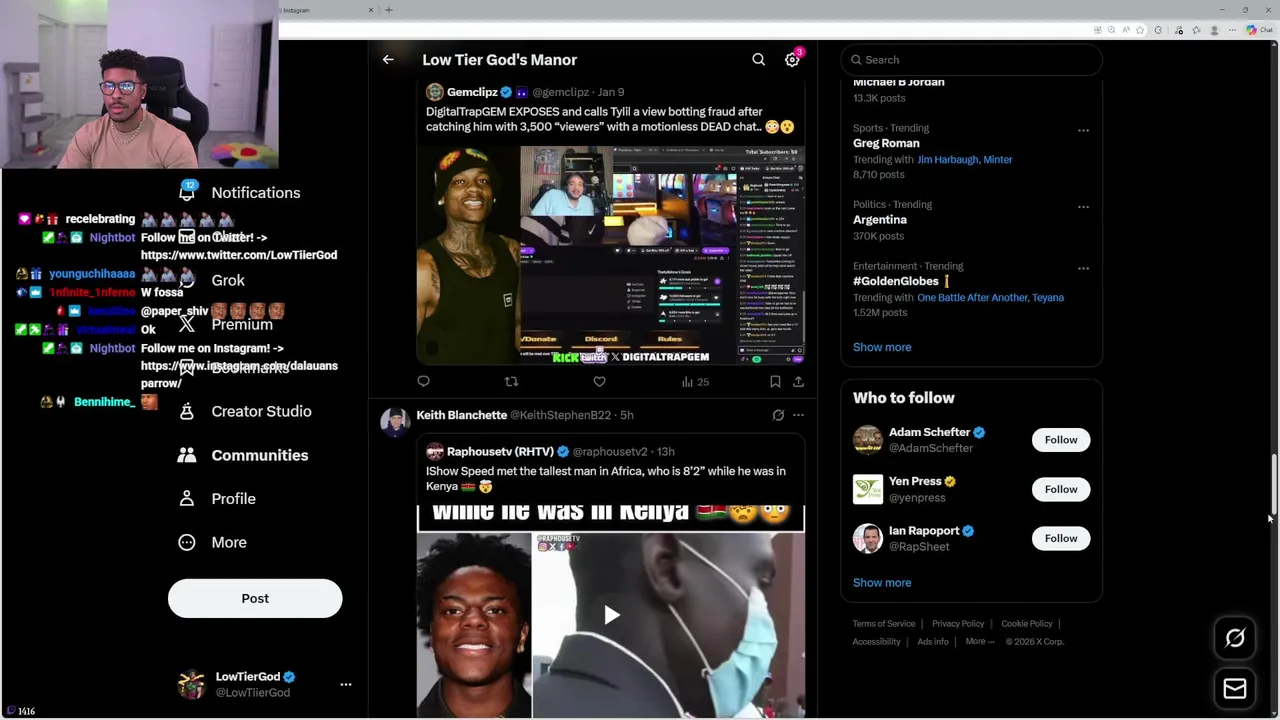
Task: Reply to the Gemclipz post
Action: [x=424, y=381]
